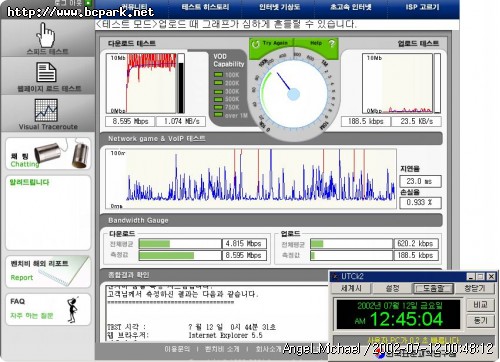Click the 23.5 KB/s upload value
The image size is (500, 362).
tap(417, 121)
